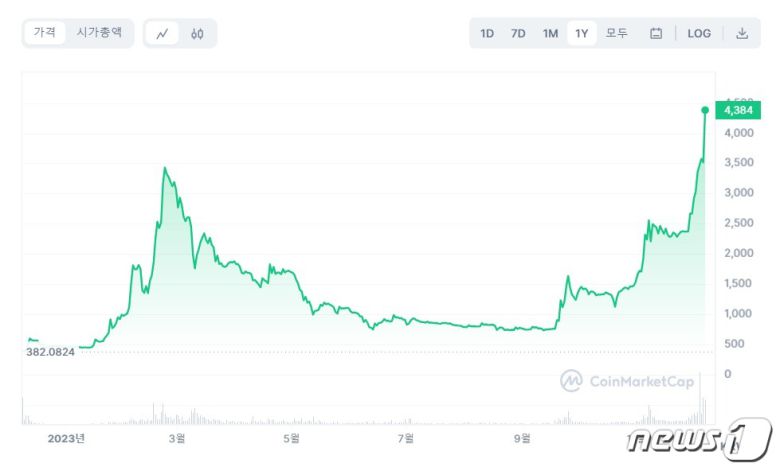Select the 시가총액 (market cap) tab
780x471 pixels.
100,33
